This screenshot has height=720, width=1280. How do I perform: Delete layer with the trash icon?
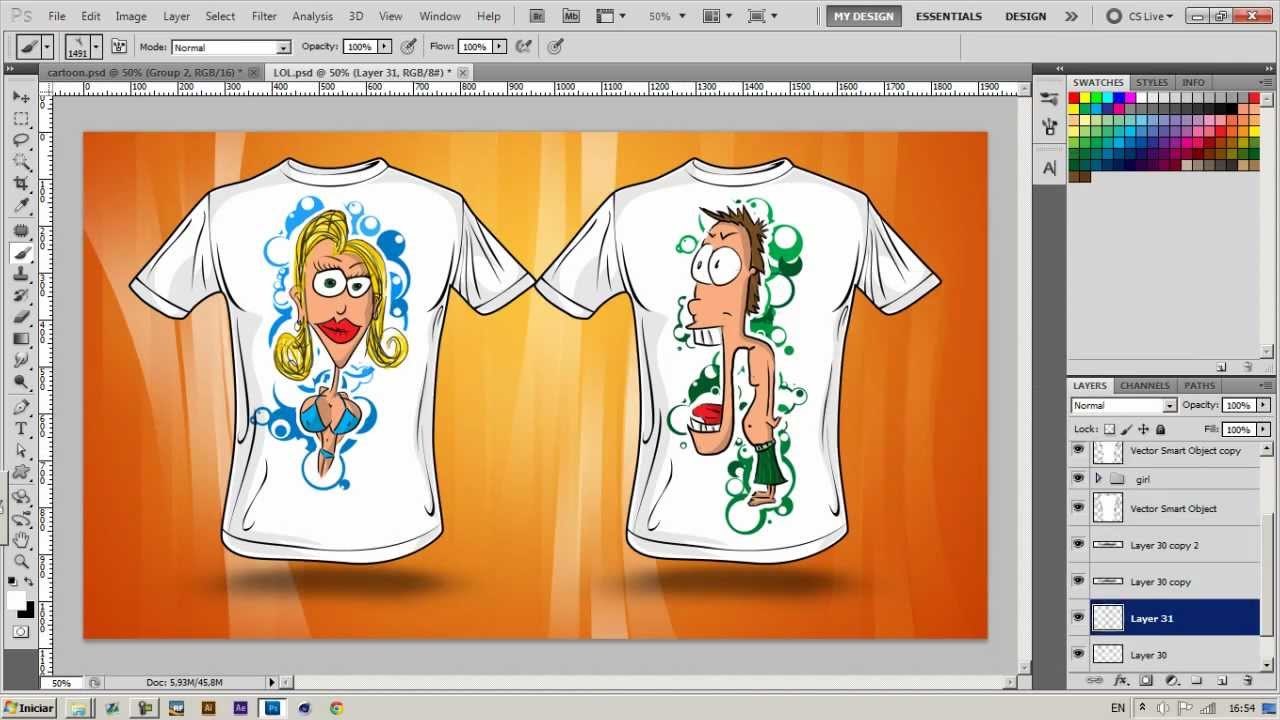click(x=1247, y=680)
